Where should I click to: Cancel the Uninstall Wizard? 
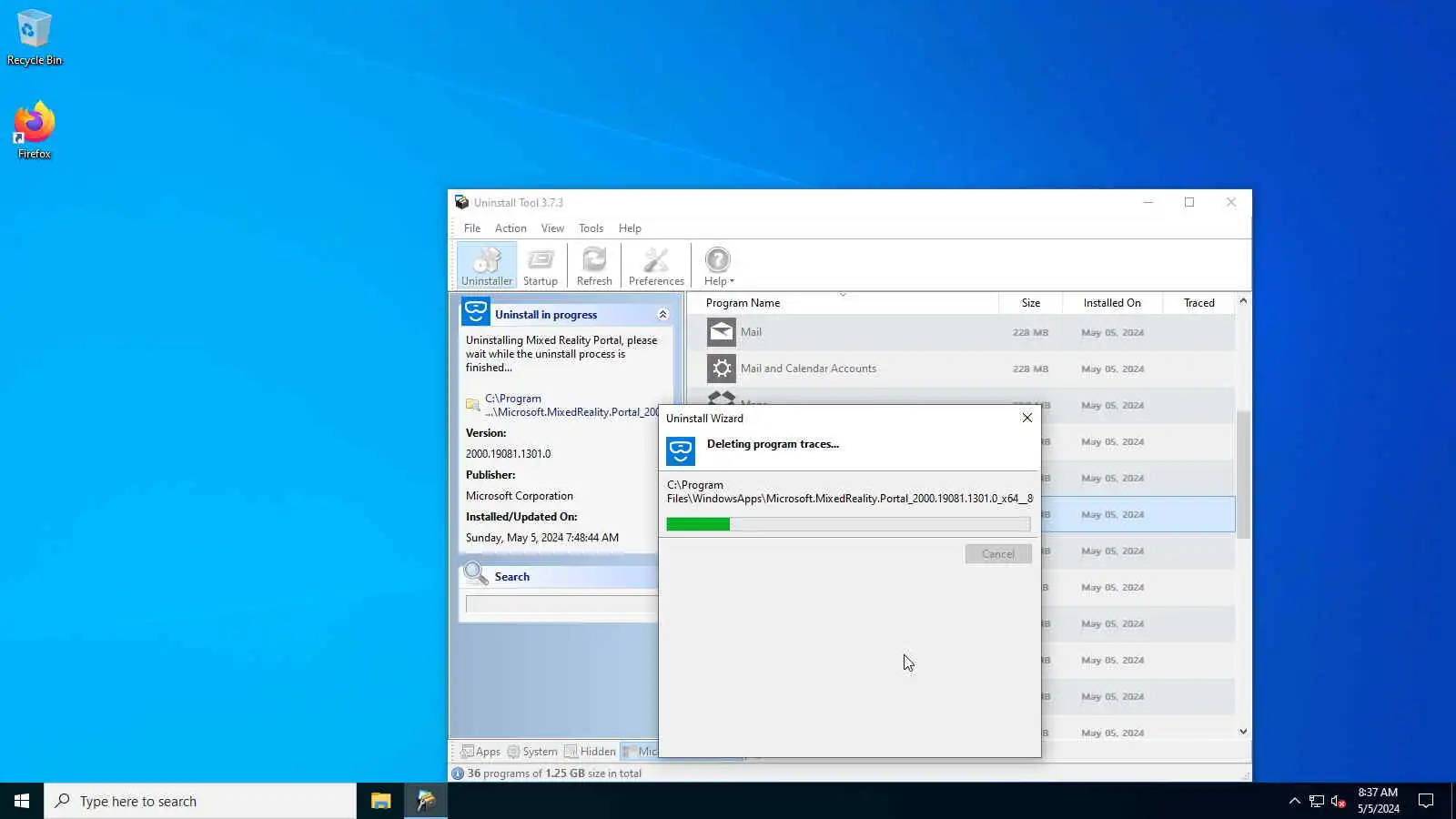click(x=998, y=554)
